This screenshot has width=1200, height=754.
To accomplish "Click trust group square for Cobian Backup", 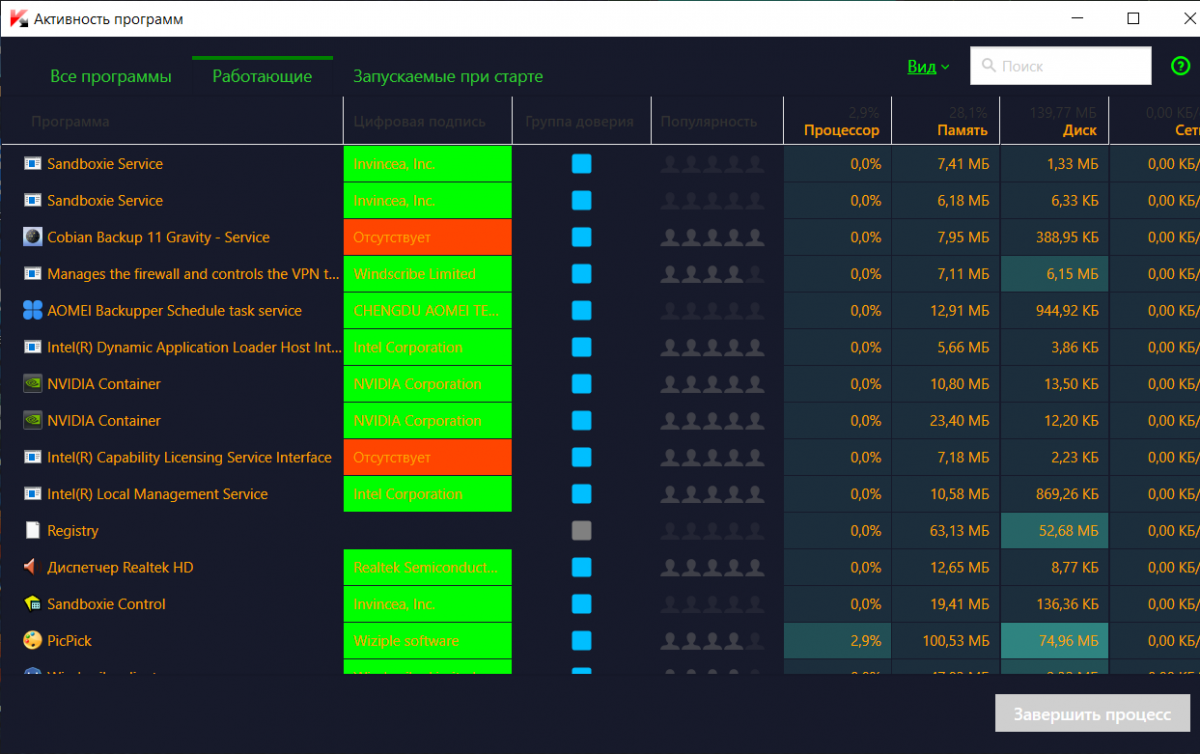I will tap(581, 237).
